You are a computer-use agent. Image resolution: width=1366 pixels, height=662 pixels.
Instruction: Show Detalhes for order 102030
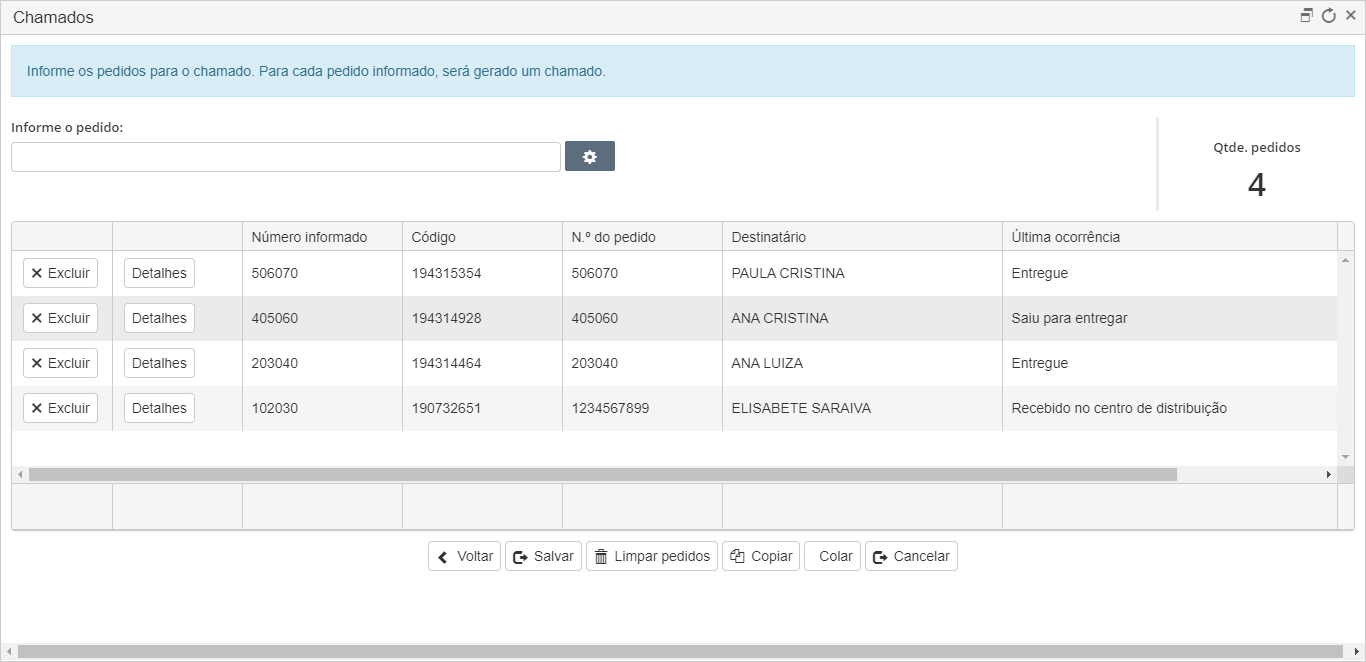click(159, 408)
